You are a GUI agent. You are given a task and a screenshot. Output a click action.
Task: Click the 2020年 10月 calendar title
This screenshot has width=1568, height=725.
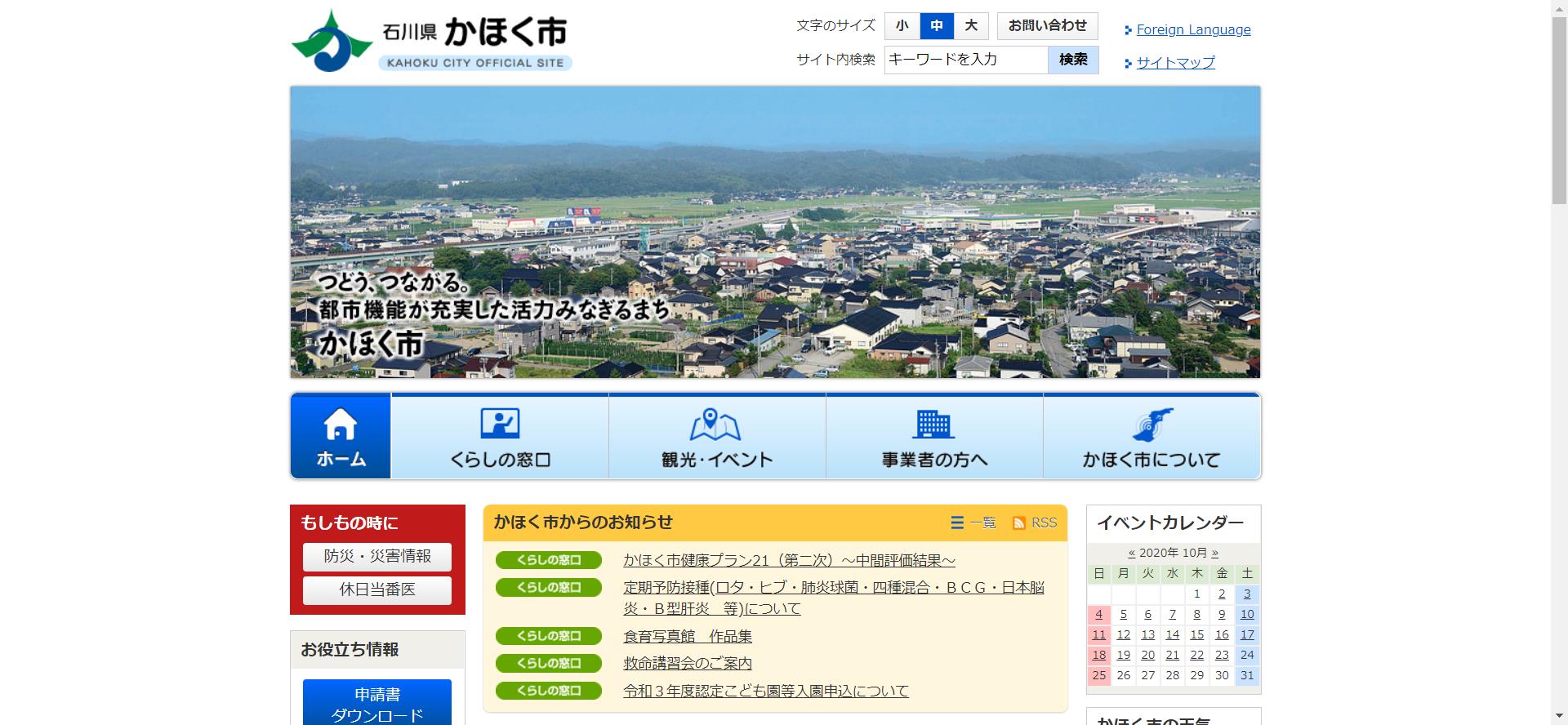(1173, 554)
